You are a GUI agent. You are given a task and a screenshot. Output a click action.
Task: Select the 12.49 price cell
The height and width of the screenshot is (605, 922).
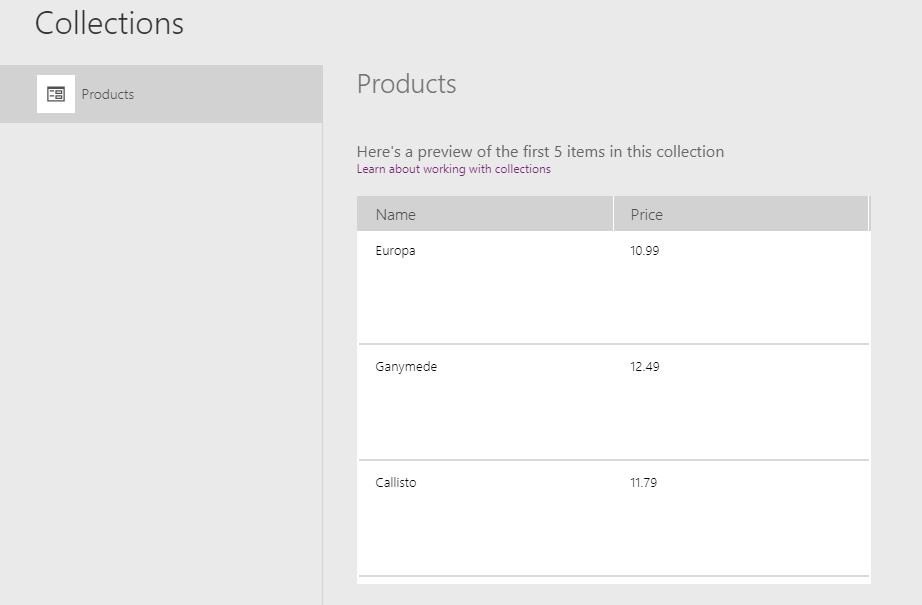point(644,366)
